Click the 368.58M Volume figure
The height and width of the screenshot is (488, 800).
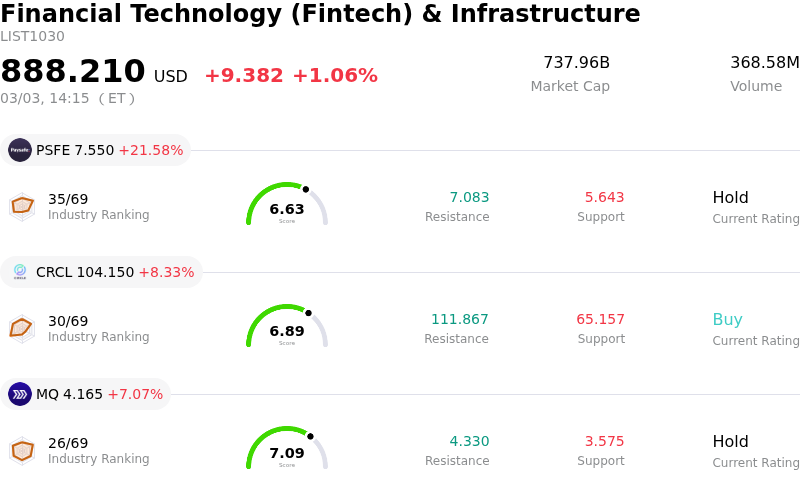pos(764,63)
